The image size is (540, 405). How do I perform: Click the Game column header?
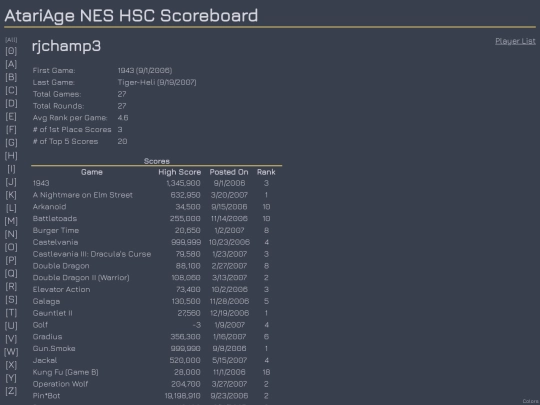[92, 172]
